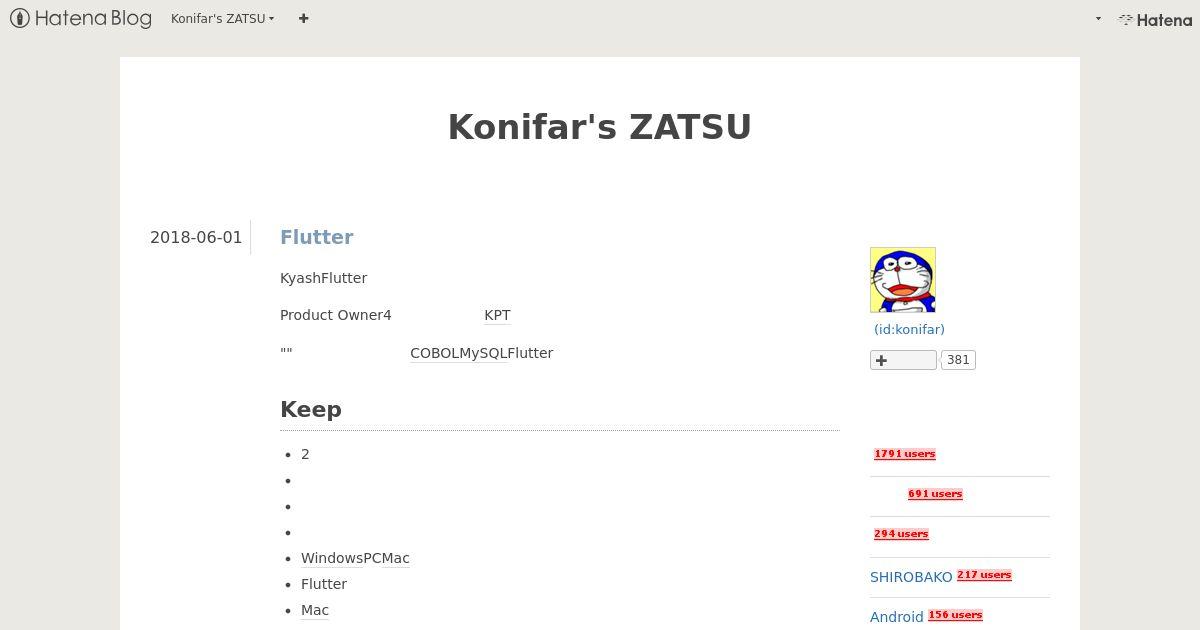
Task: Click the subscribe plus button
Action: pos(903,360)
